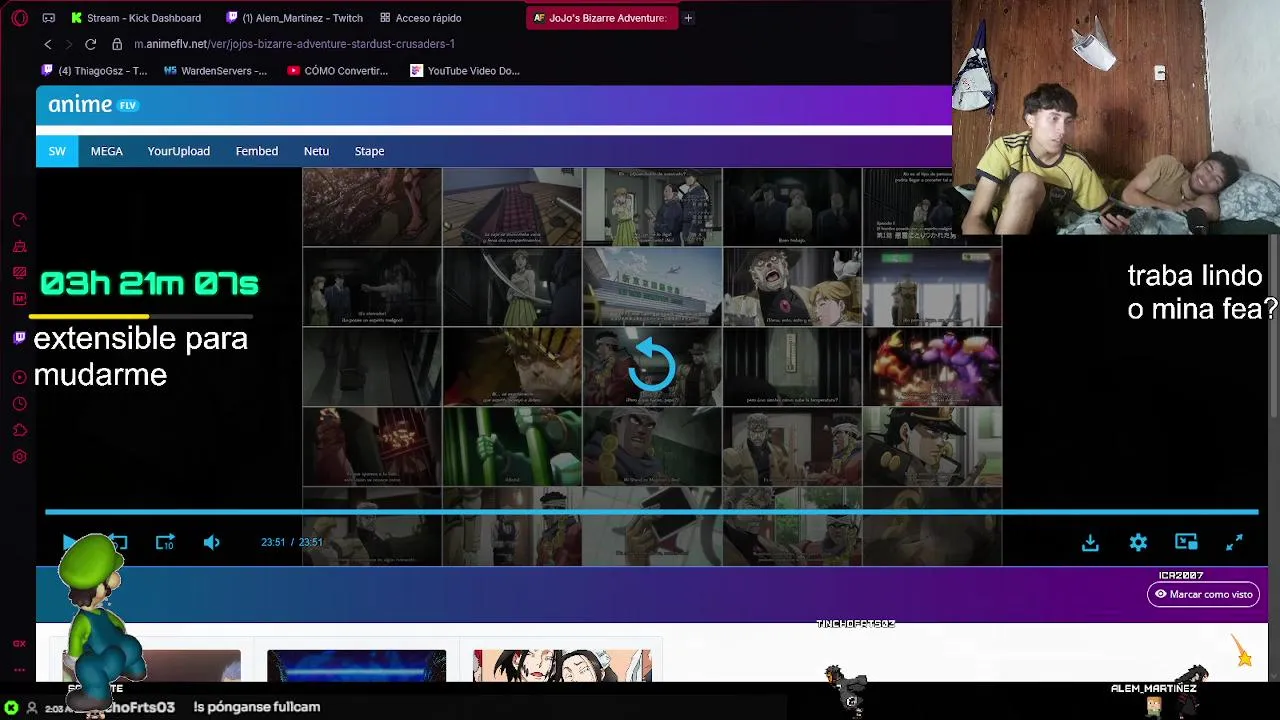
Task: Open the video player settings gear
Action: (1138, 542)
